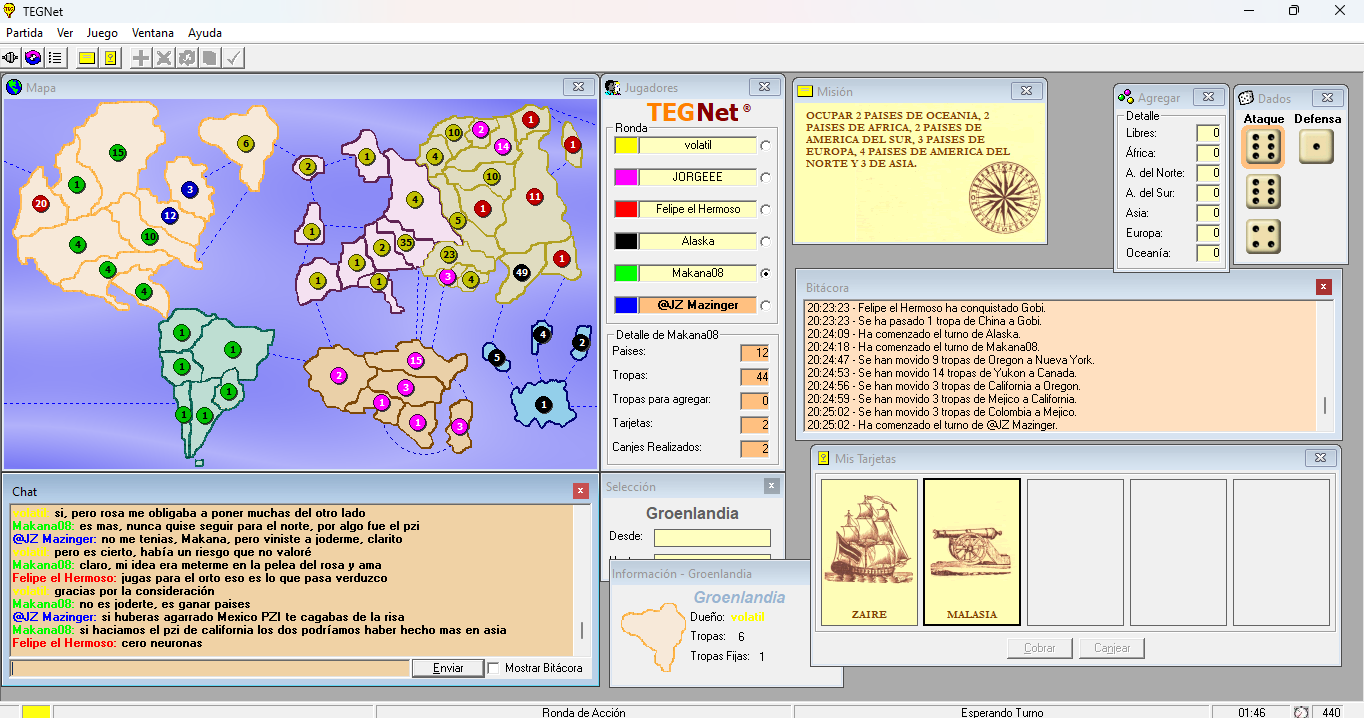Click the Canjear button

click(1112, 648)
